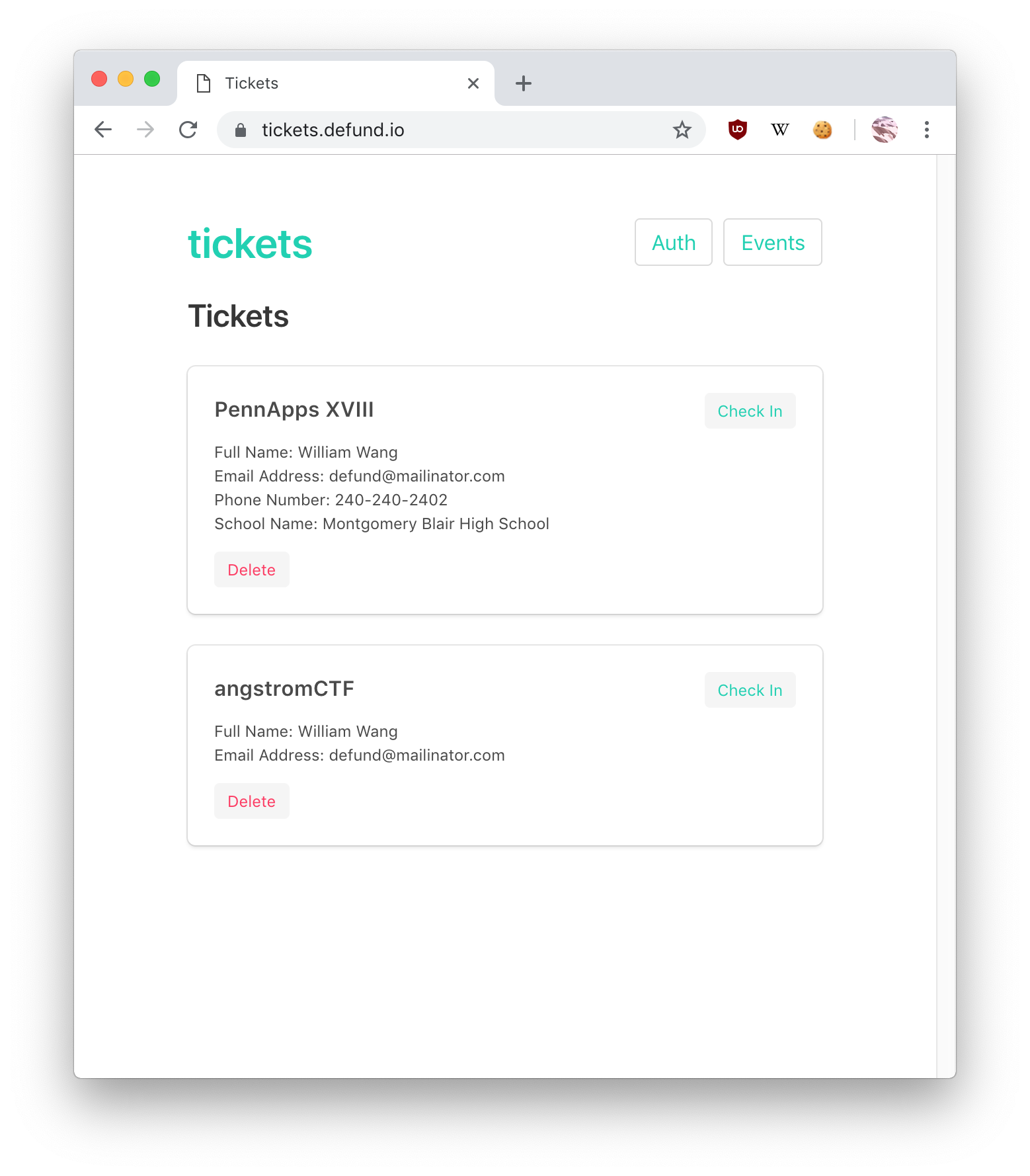Open the user profile avatar
Viewport: 1030px width, 1176px height.
(x=885, y=130)
